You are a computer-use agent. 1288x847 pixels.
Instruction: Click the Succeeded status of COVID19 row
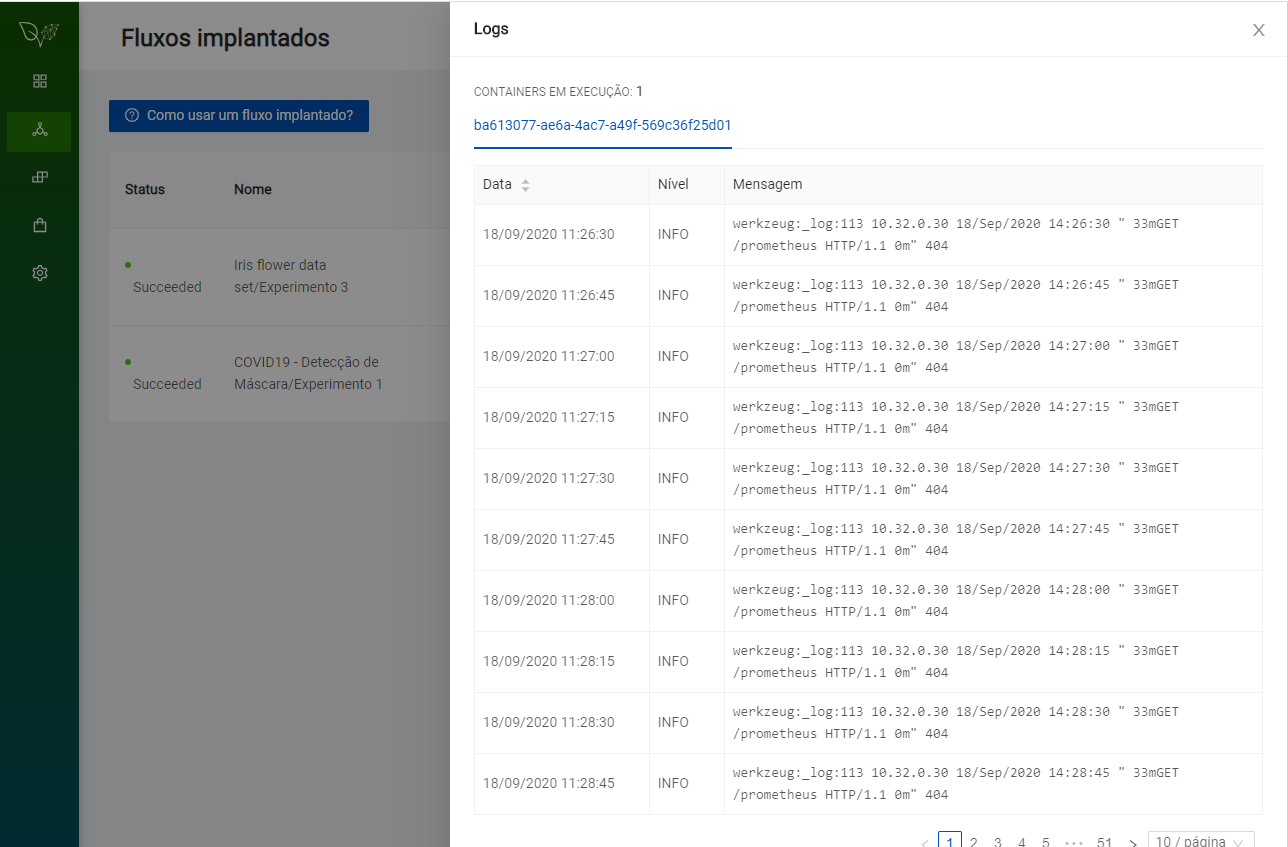click(x=167, y=384)
